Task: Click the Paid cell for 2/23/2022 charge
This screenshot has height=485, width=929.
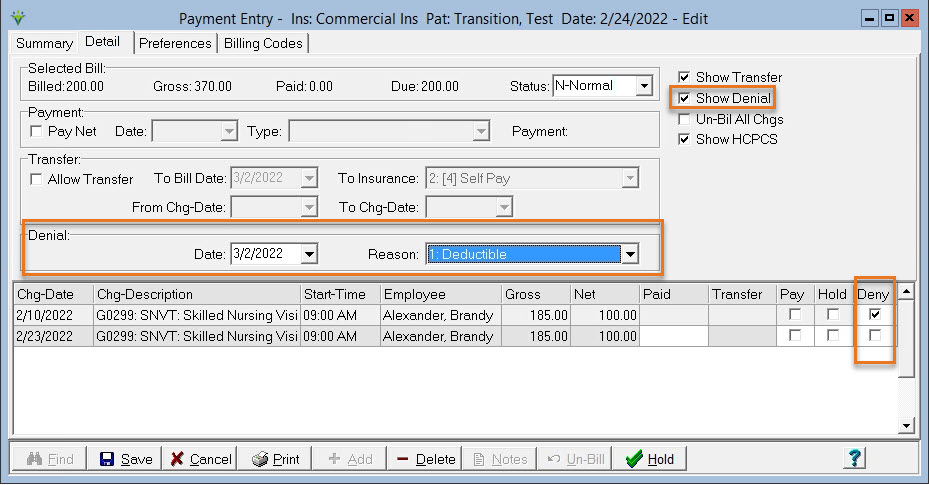Action: tap(674, 337)
